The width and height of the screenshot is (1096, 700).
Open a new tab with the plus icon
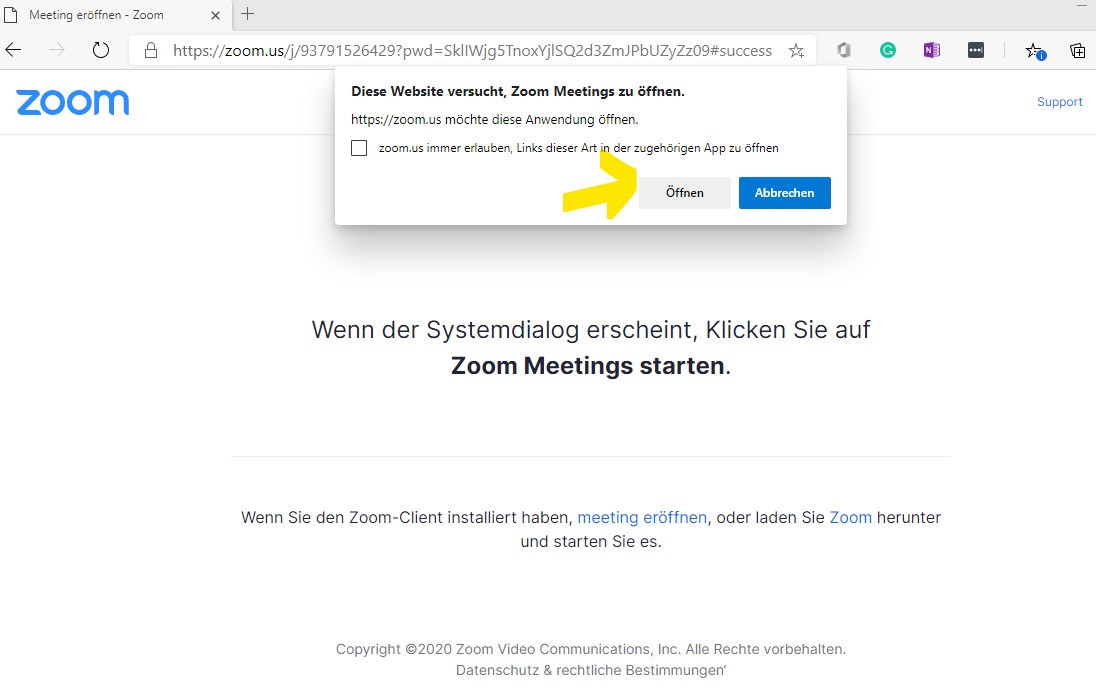tap(247, 14)
